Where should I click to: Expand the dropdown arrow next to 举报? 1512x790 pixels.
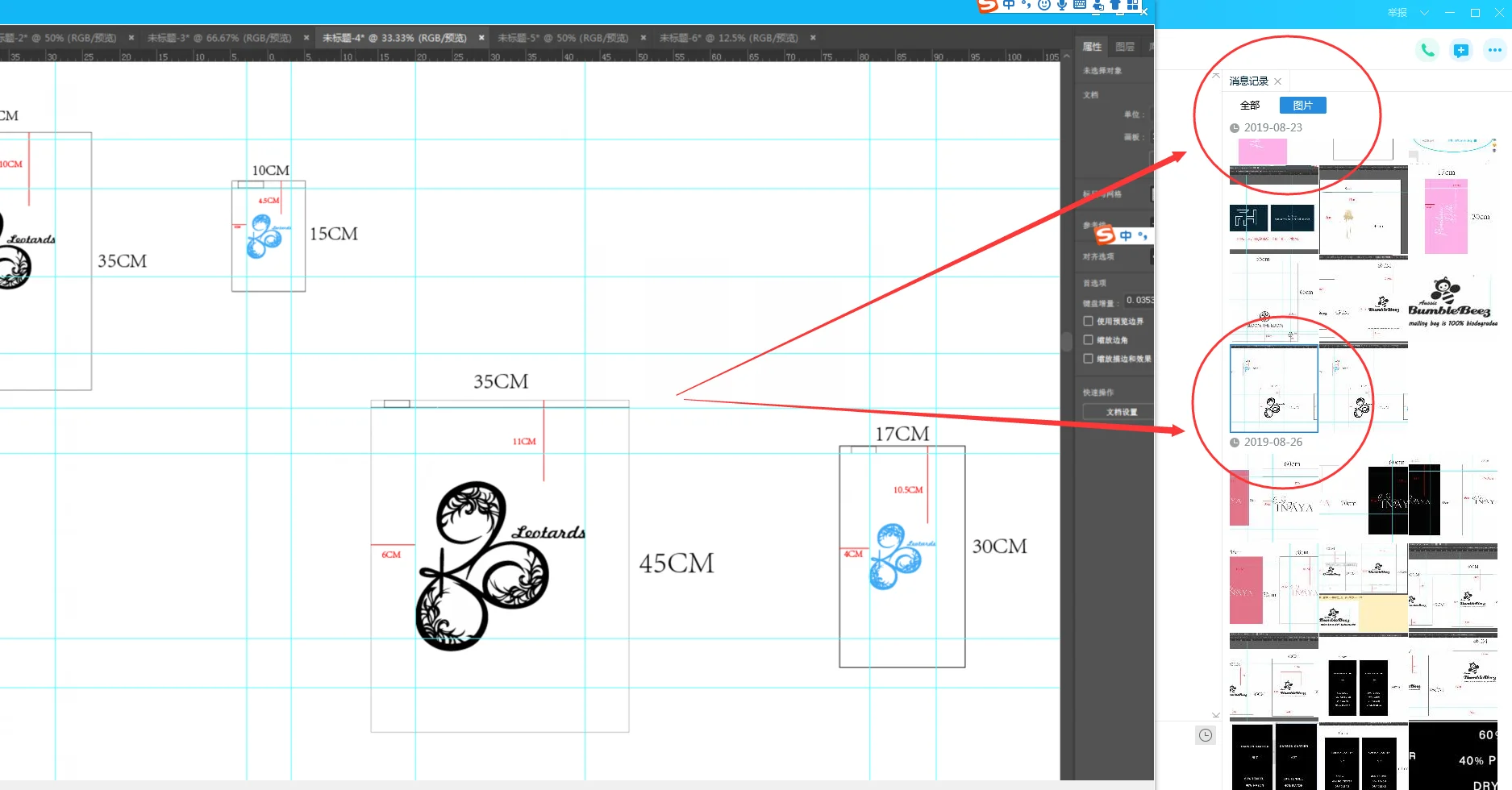[x=1424, y=13]
